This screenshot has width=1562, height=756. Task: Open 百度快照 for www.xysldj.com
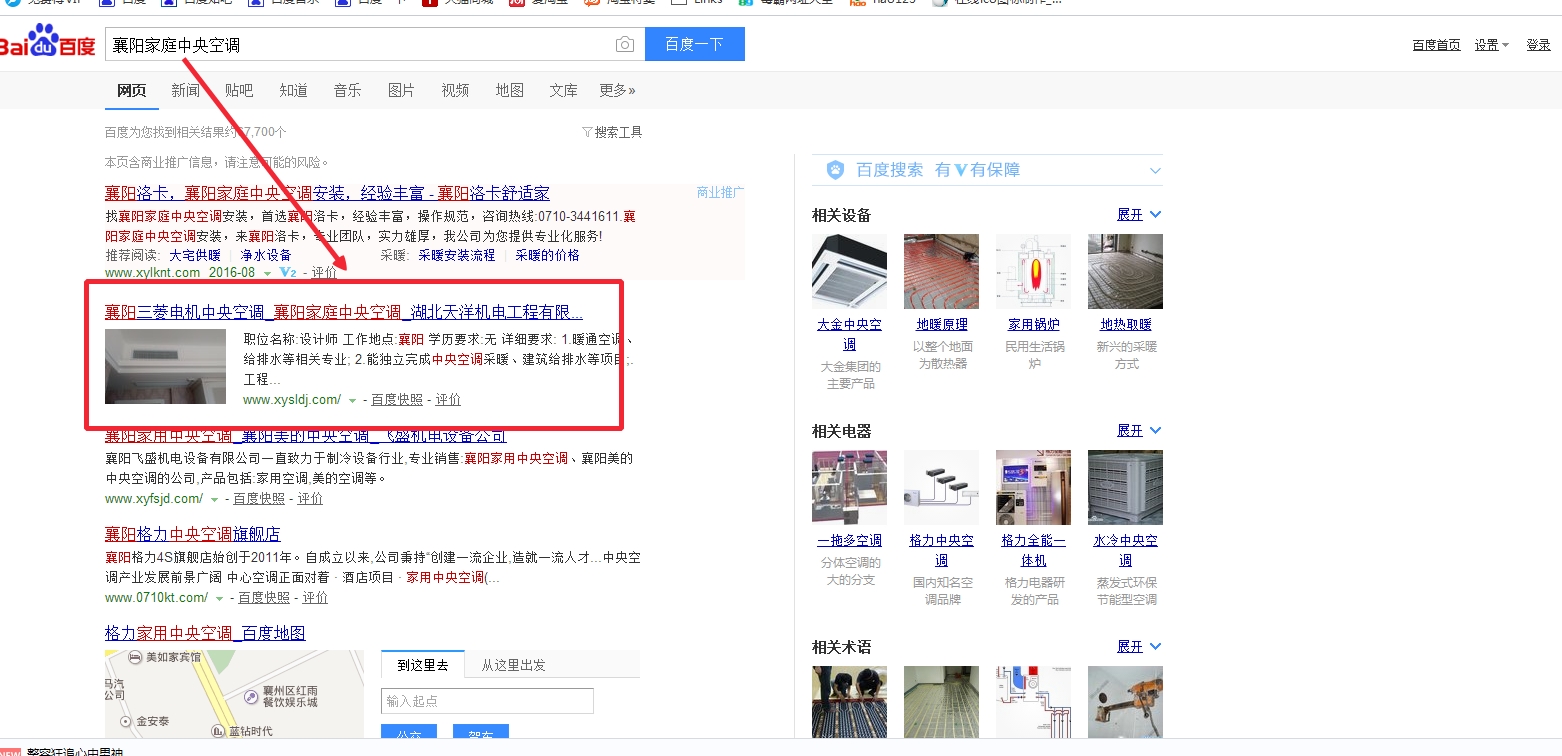click(397, 400)
